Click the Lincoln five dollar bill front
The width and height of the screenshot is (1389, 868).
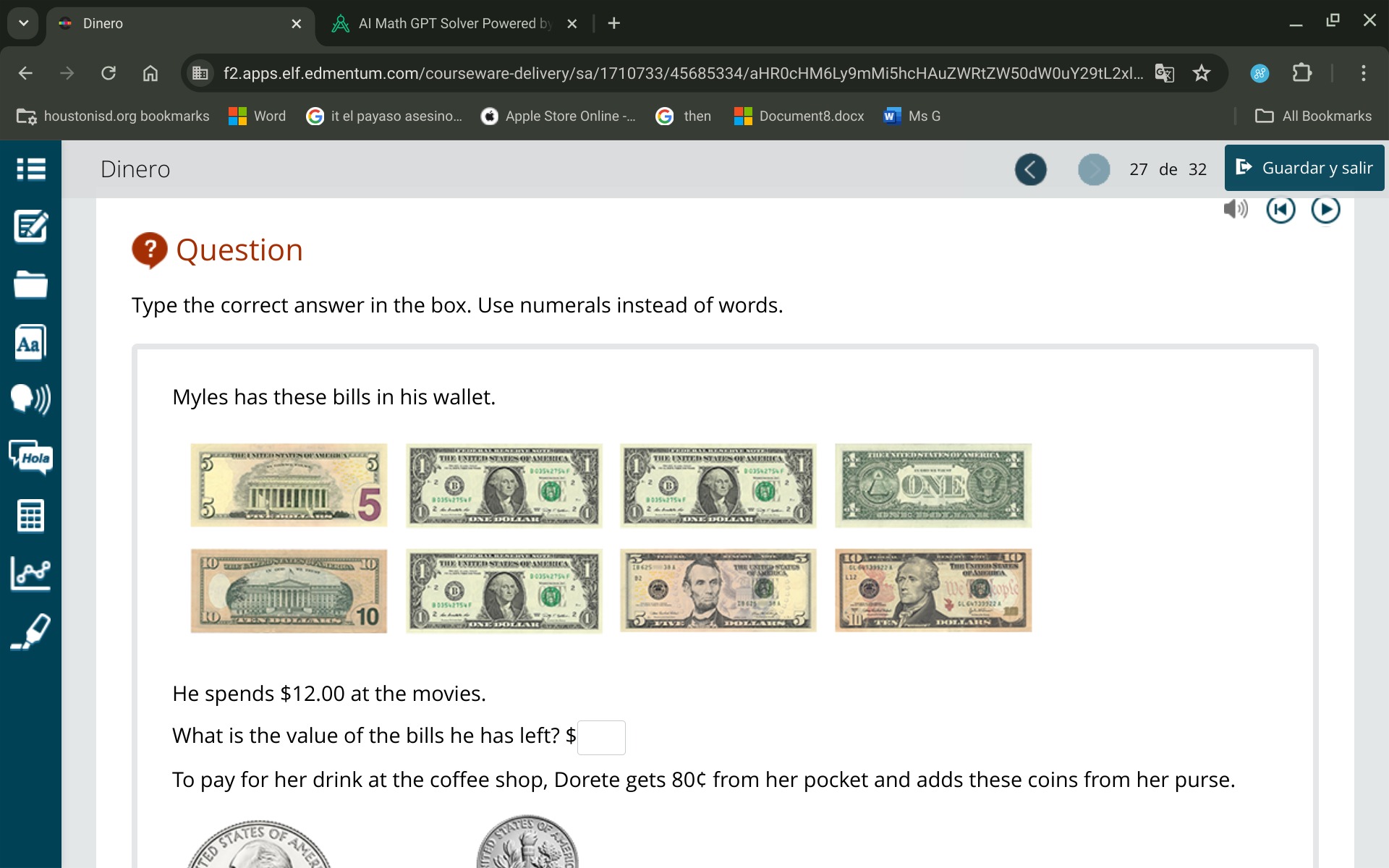coord(718,590)
